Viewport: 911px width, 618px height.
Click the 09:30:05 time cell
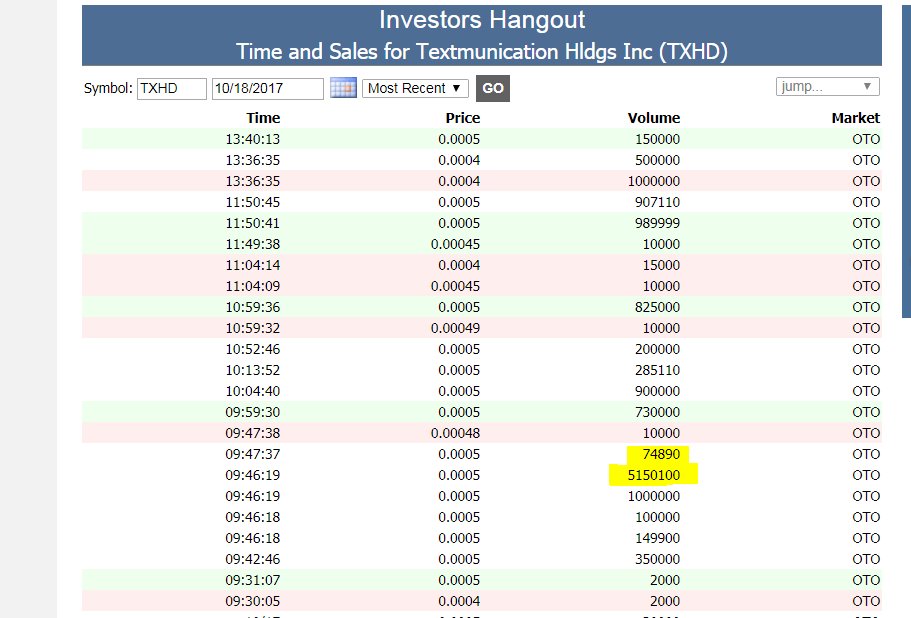253,601
